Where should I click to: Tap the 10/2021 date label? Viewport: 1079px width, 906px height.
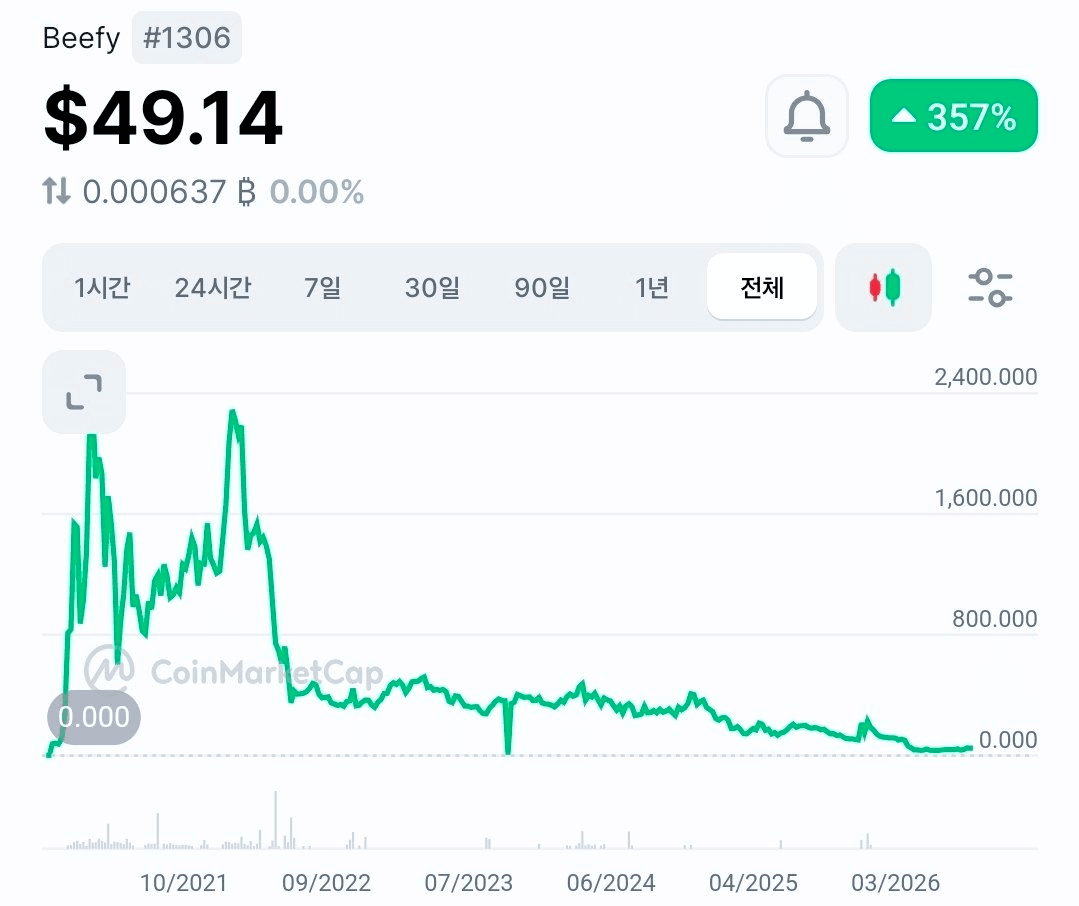(183, 883)
